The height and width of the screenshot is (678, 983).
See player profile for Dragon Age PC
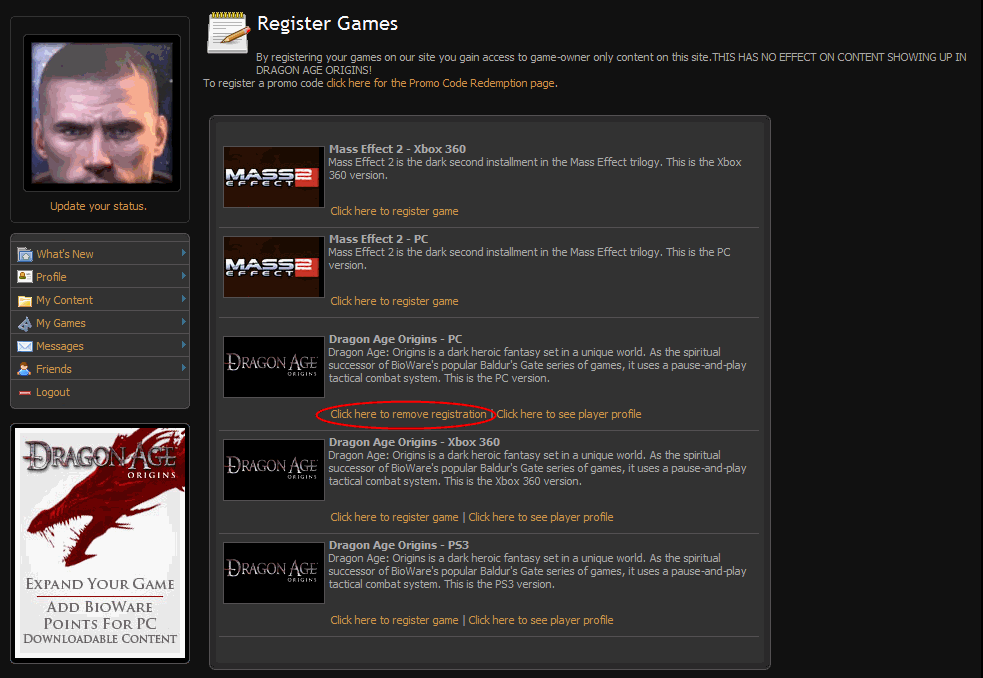click(569, 414)
